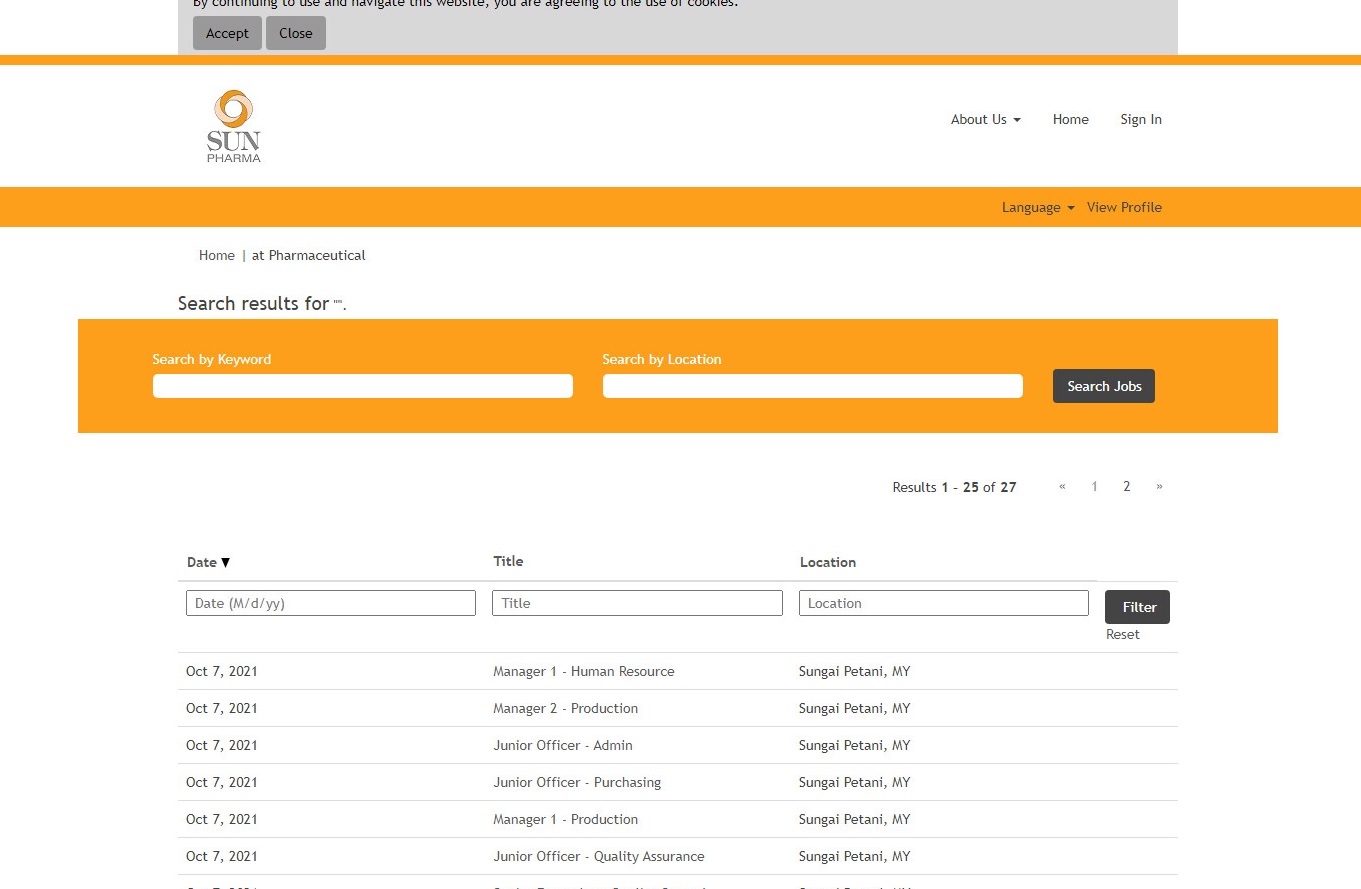Go to results page 2
This screenshot has height=889, width=1361.
click(1126, 486)
